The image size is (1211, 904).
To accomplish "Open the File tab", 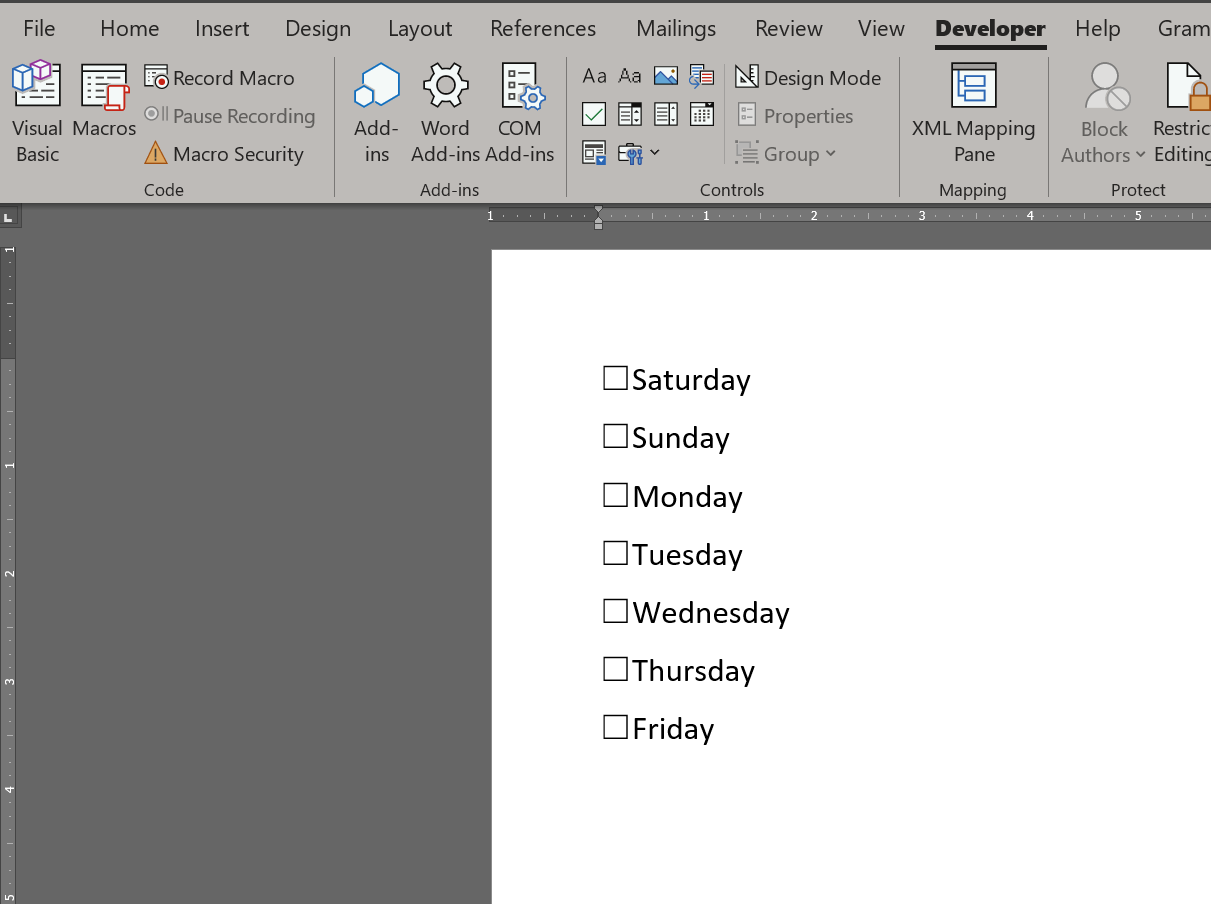I will click(x=39, y=29).
